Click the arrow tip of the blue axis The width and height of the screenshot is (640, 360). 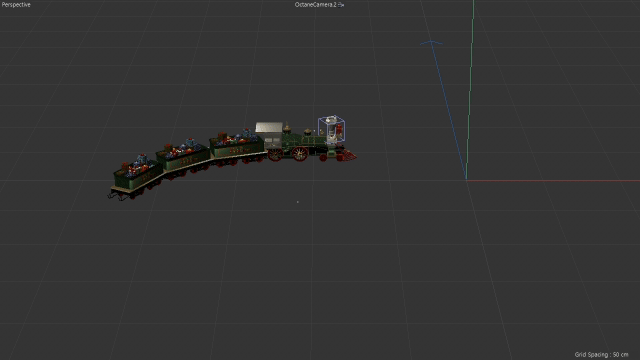[x=431, y=42]
